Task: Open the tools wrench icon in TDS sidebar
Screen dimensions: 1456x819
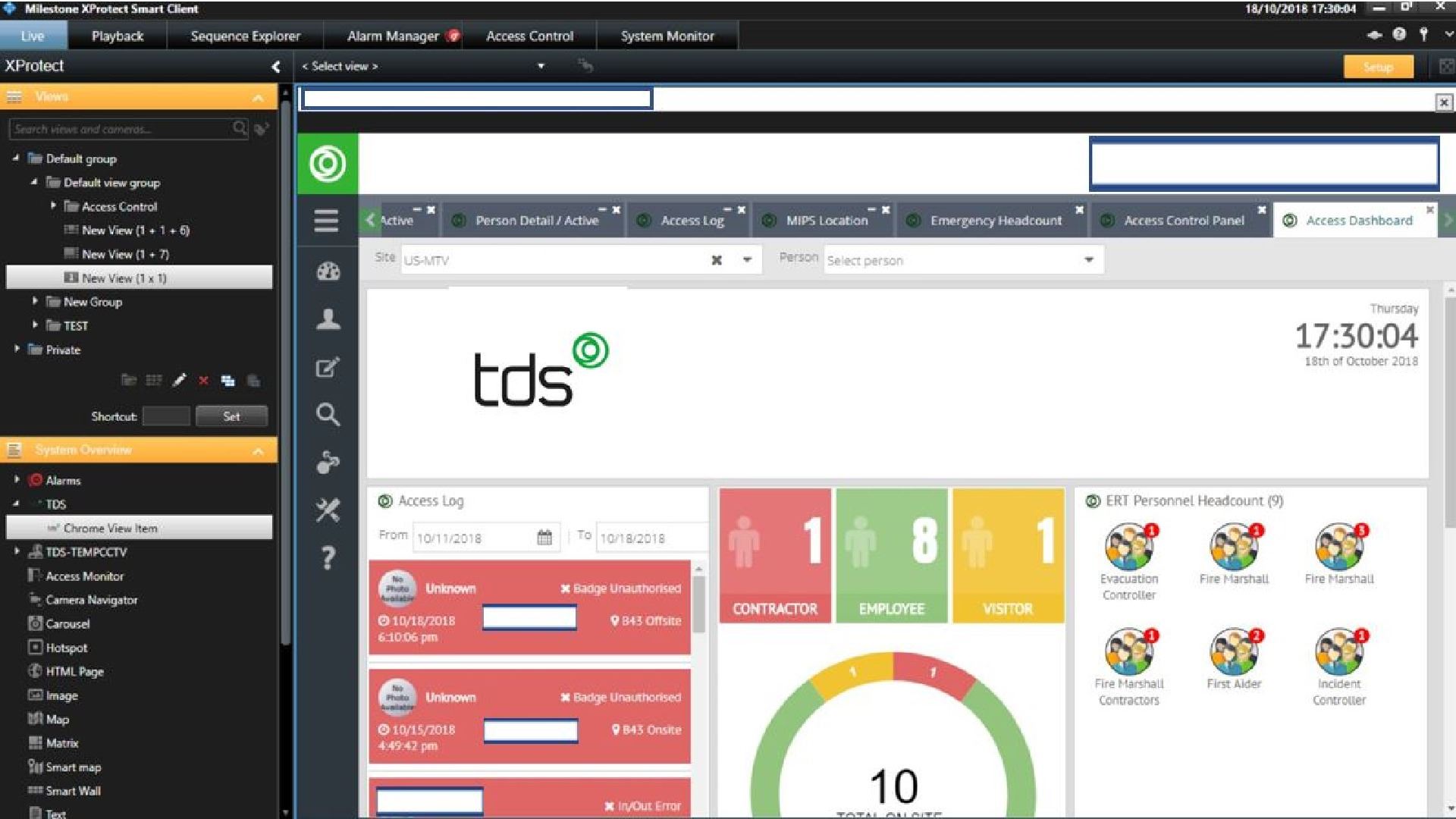Action: [328, 510]
